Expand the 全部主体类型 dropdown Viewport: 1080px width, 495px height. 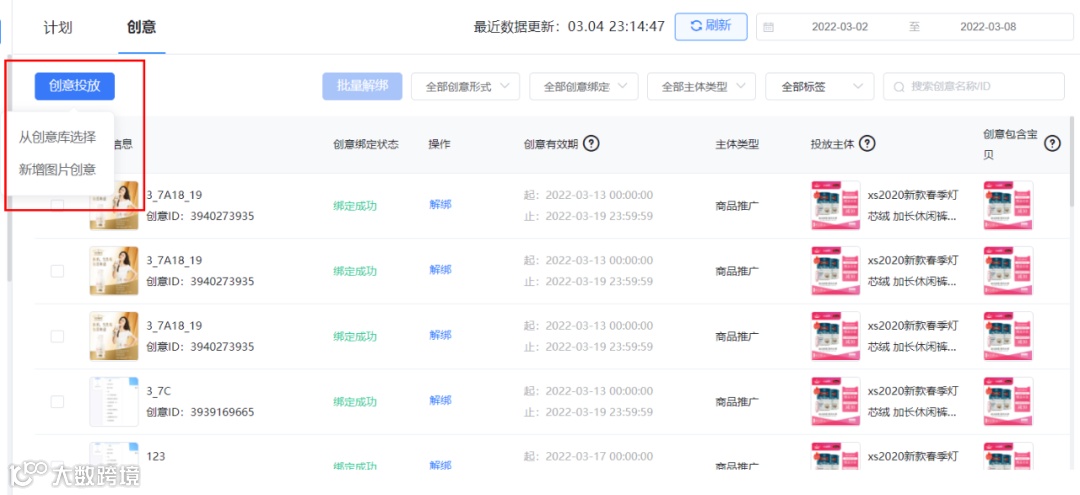pyautogui.click(x=702, y=87)
